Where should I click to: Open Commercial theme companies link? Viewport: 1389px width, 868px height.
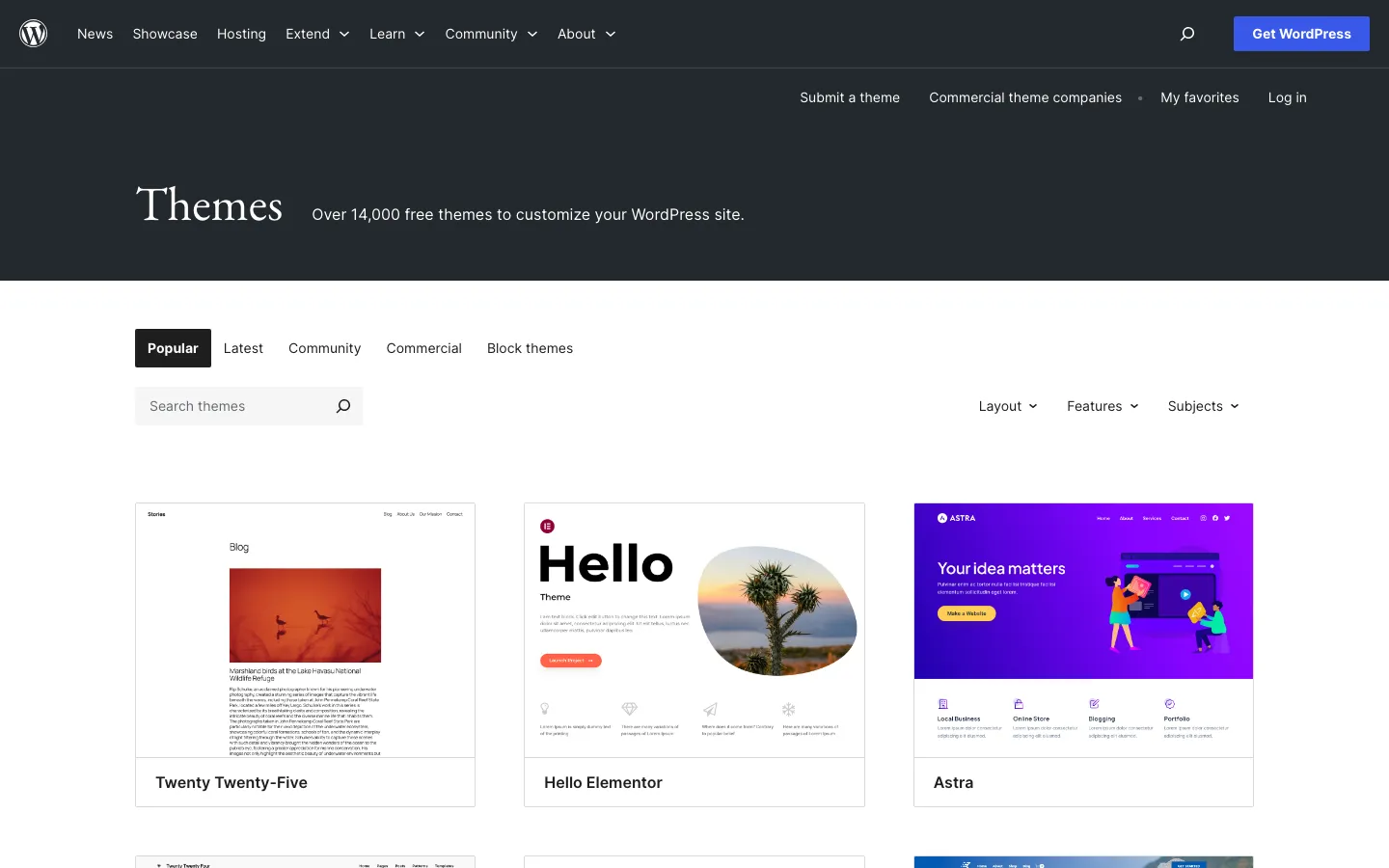(x=1025, y=97)
